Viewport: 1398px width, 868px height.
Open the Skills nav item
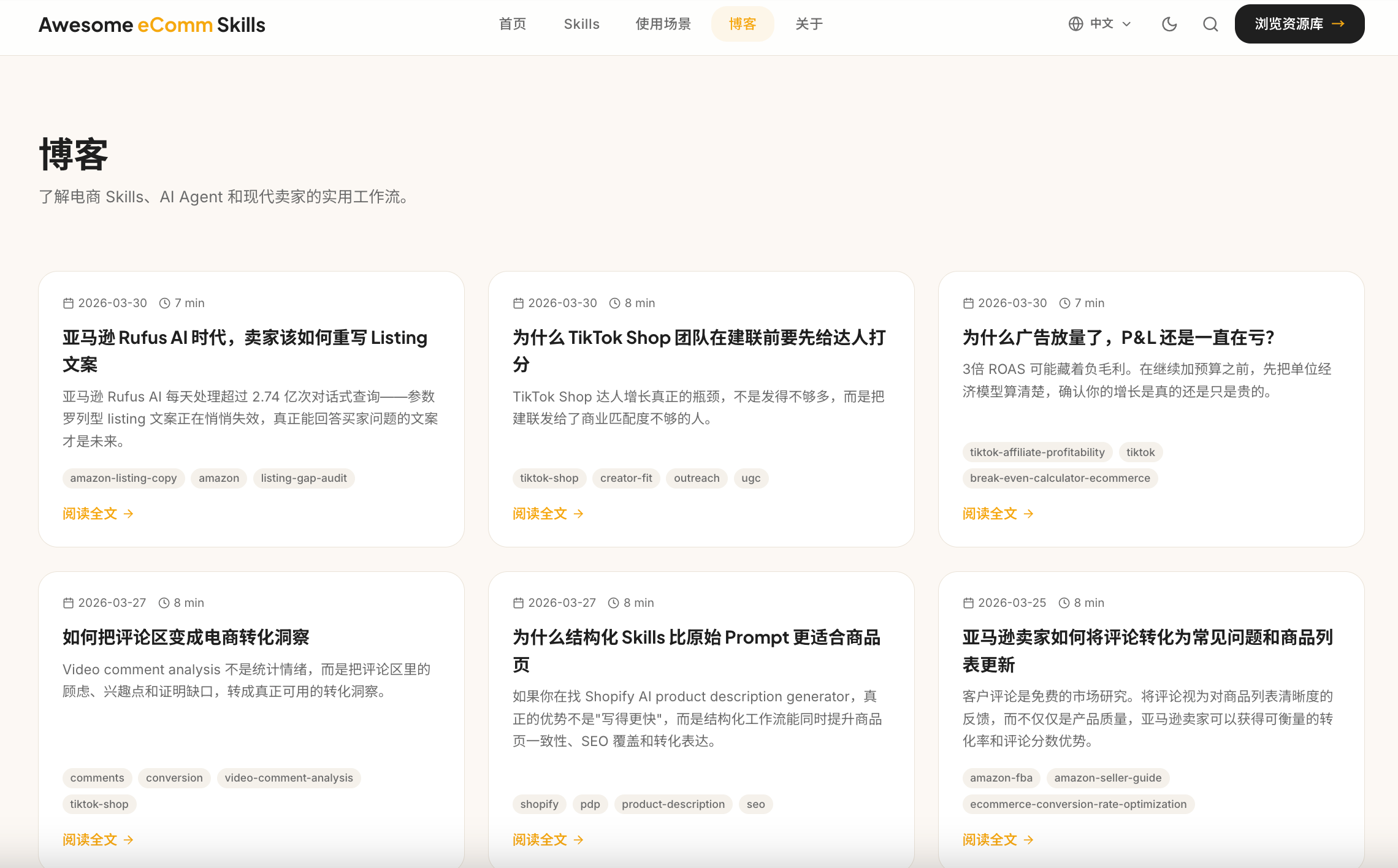coord(581,24)
